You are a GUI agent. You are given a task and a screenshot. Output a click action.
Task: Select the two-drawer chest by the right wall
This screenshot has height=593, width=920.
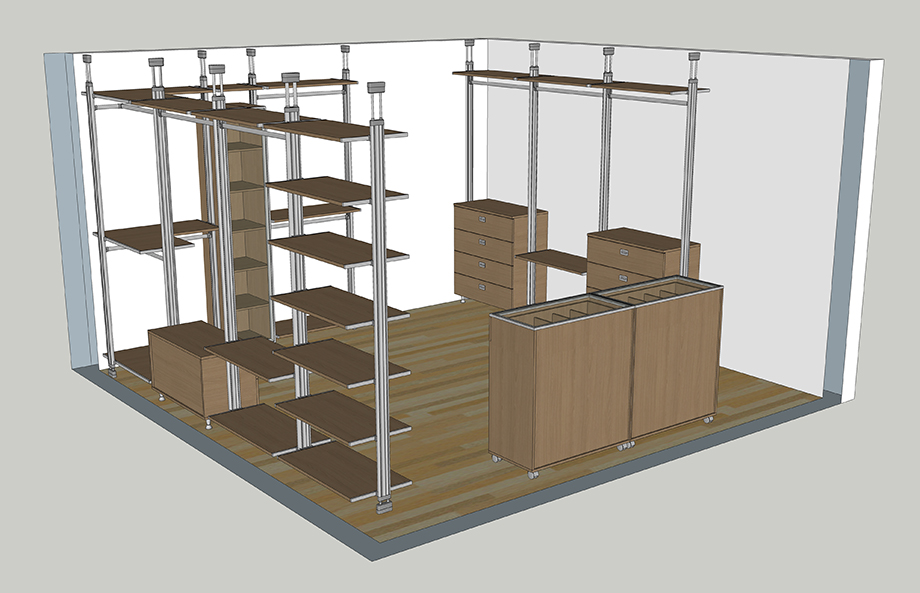tap(642, 259)
